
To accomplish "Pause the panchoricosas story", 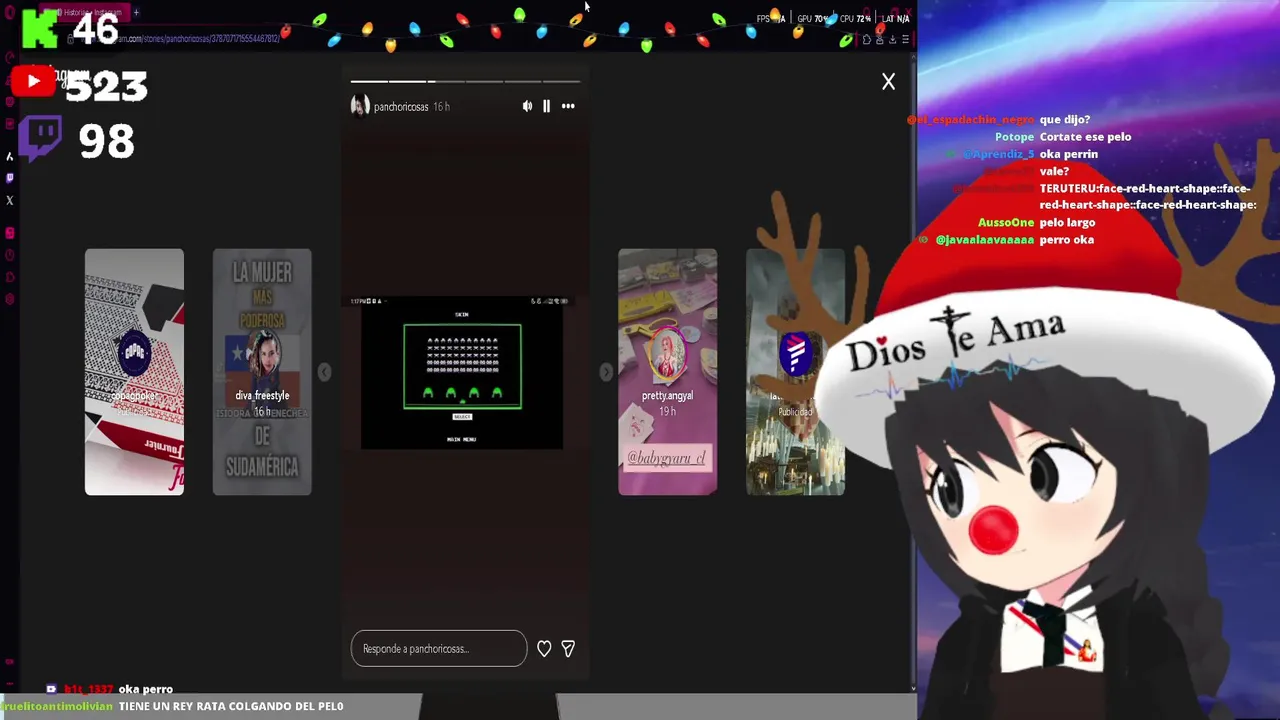I will click(x=546, y=106).
